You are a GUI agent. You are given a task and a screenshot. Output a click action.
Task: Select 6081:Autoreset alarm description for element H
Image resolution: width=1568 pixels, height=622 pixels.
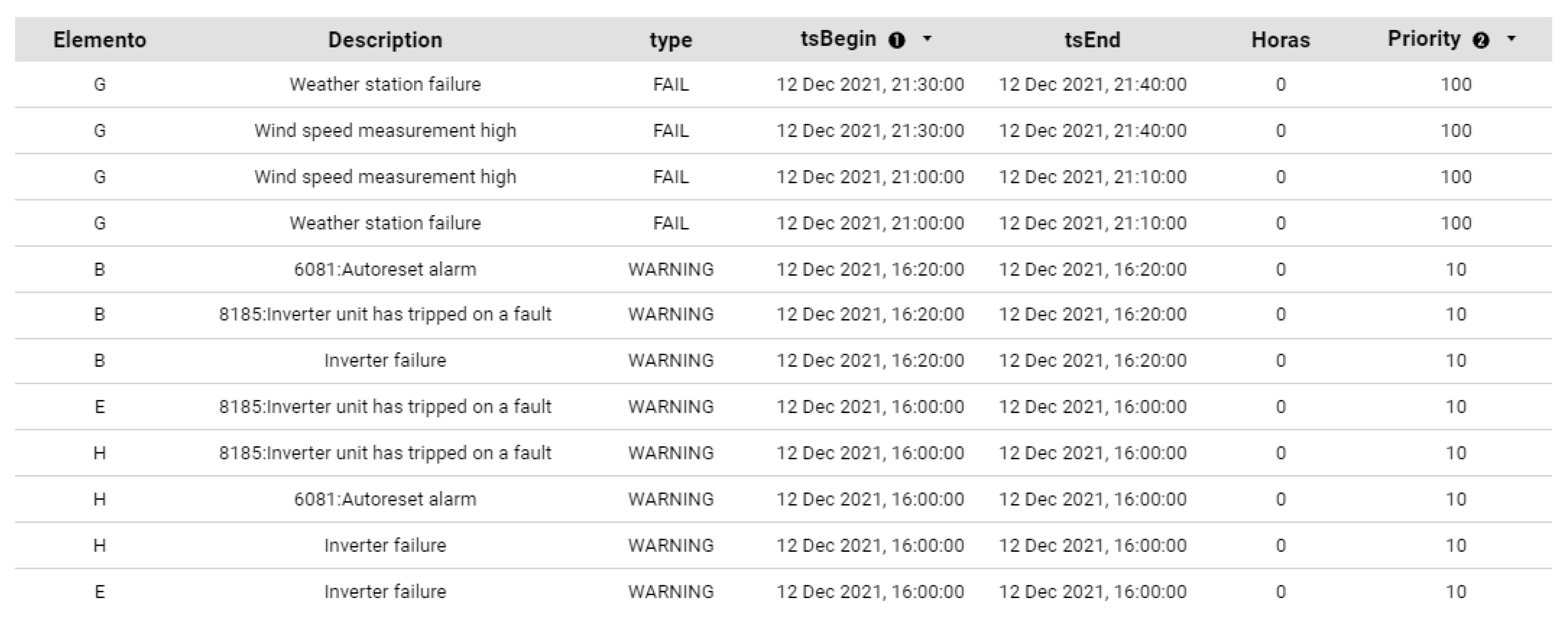(x=385, y=499)
